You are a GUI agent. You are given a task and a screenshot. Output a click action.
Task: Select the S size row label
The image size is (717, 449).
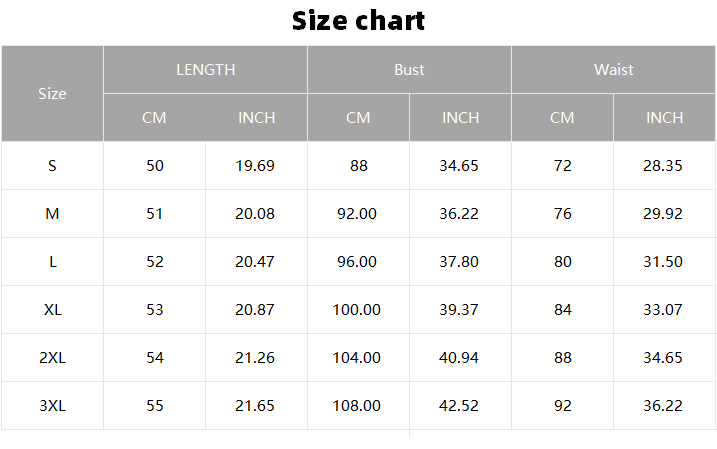point(52,166)
